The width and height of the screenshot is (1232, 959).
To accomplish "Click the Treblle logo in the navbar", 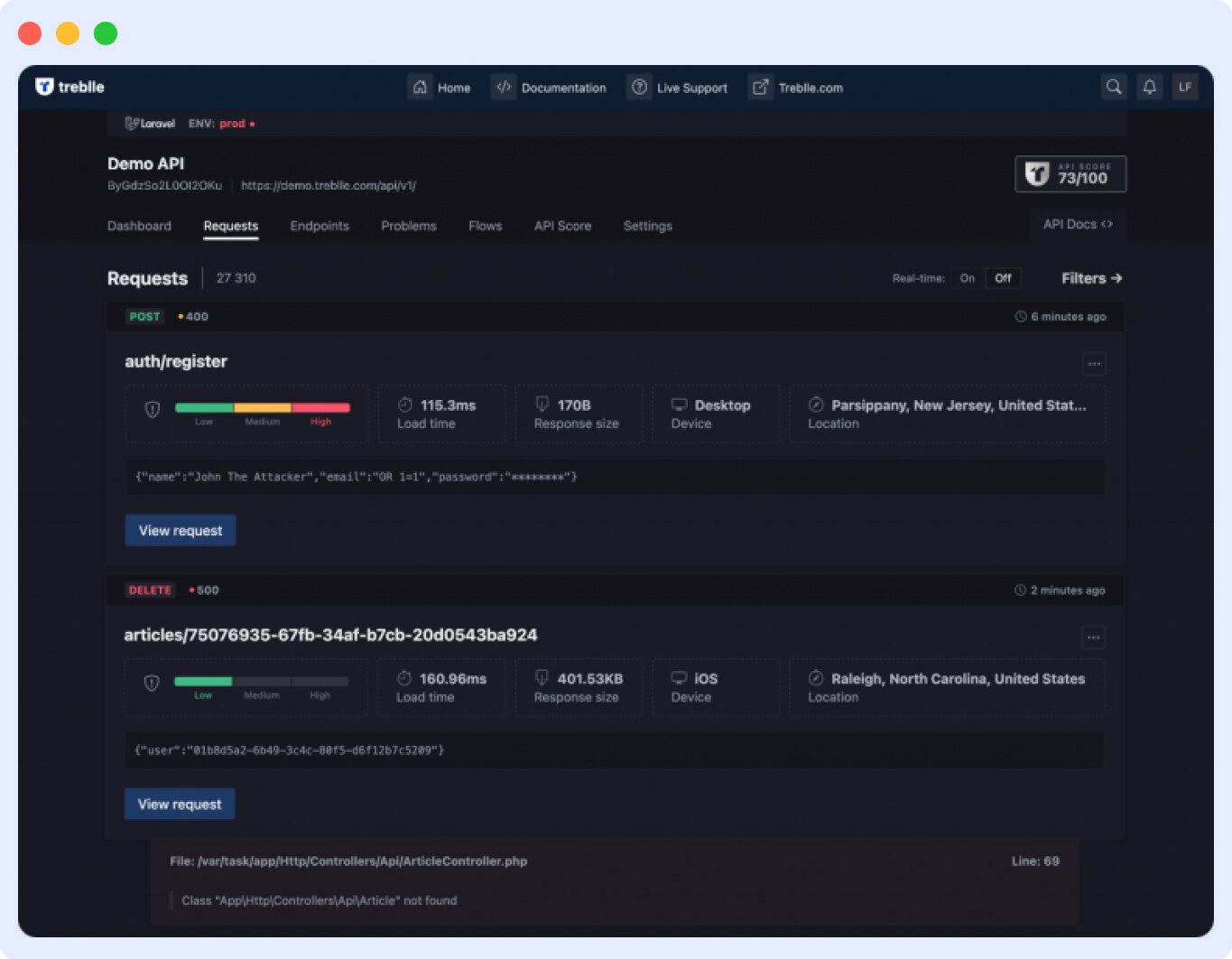I will 70,87.
